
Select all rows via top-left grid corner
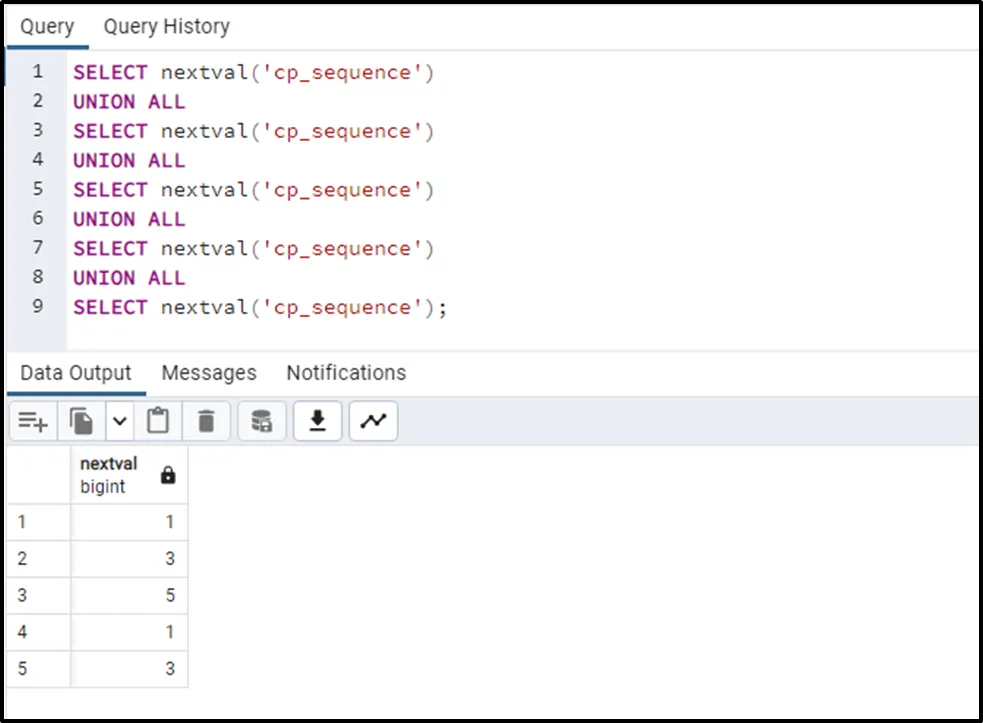pyautogui.click(x=37, y=475)
